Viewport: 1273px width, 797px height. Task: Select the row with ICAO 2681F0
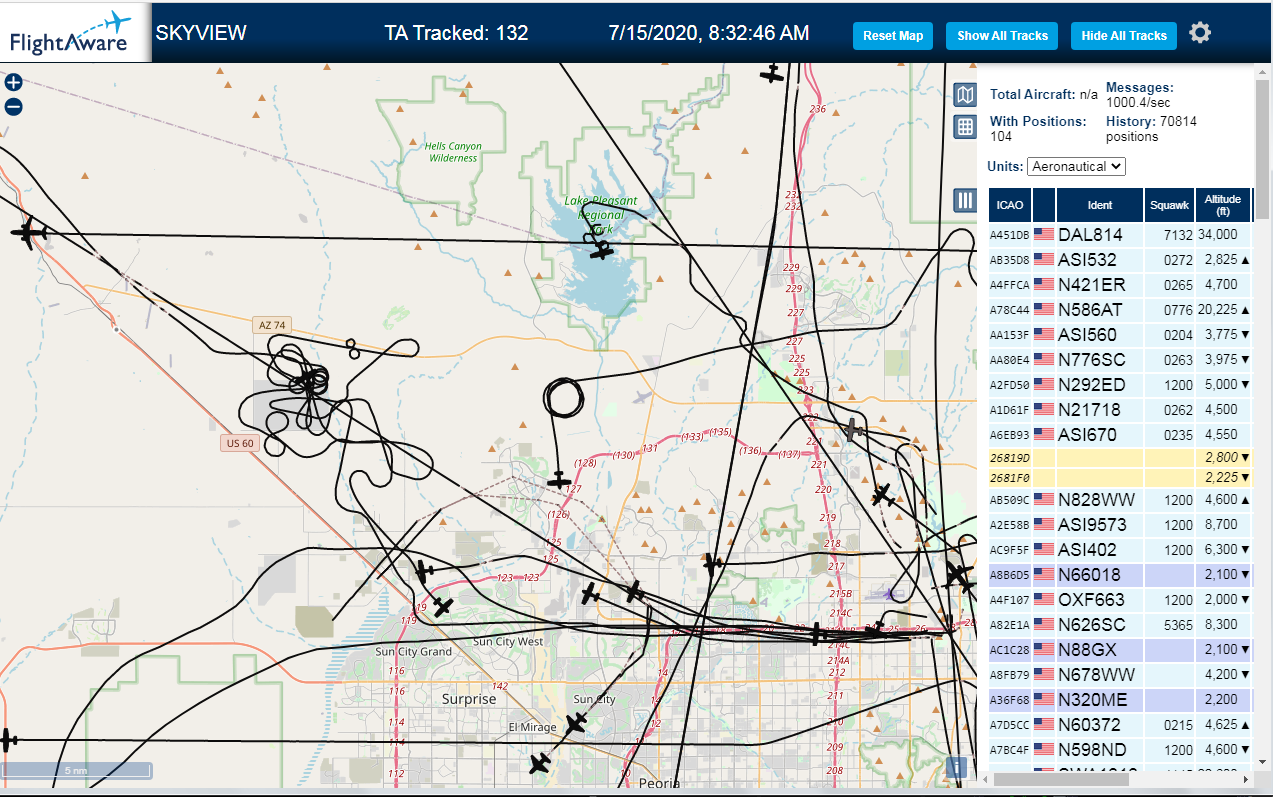[x=1121, y=477]
